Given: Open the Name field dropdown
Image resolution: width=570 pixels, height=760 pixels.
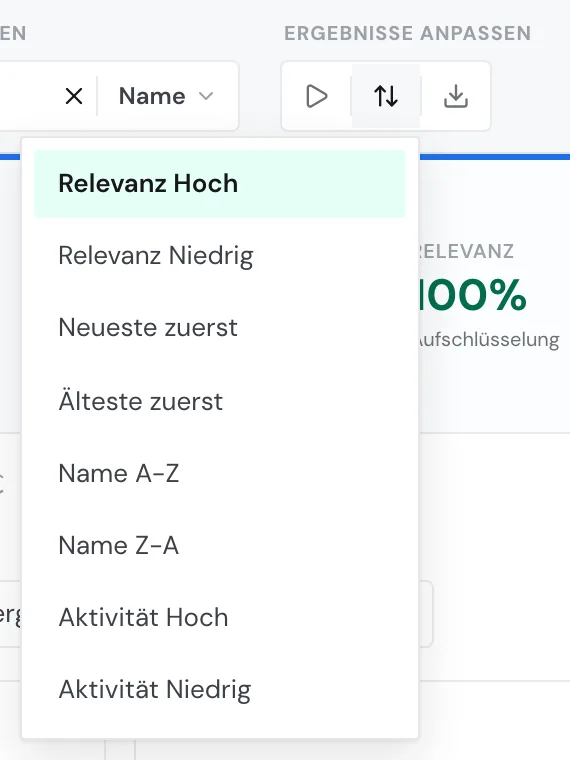Looking at the screenshot, I should click(166, 96).
